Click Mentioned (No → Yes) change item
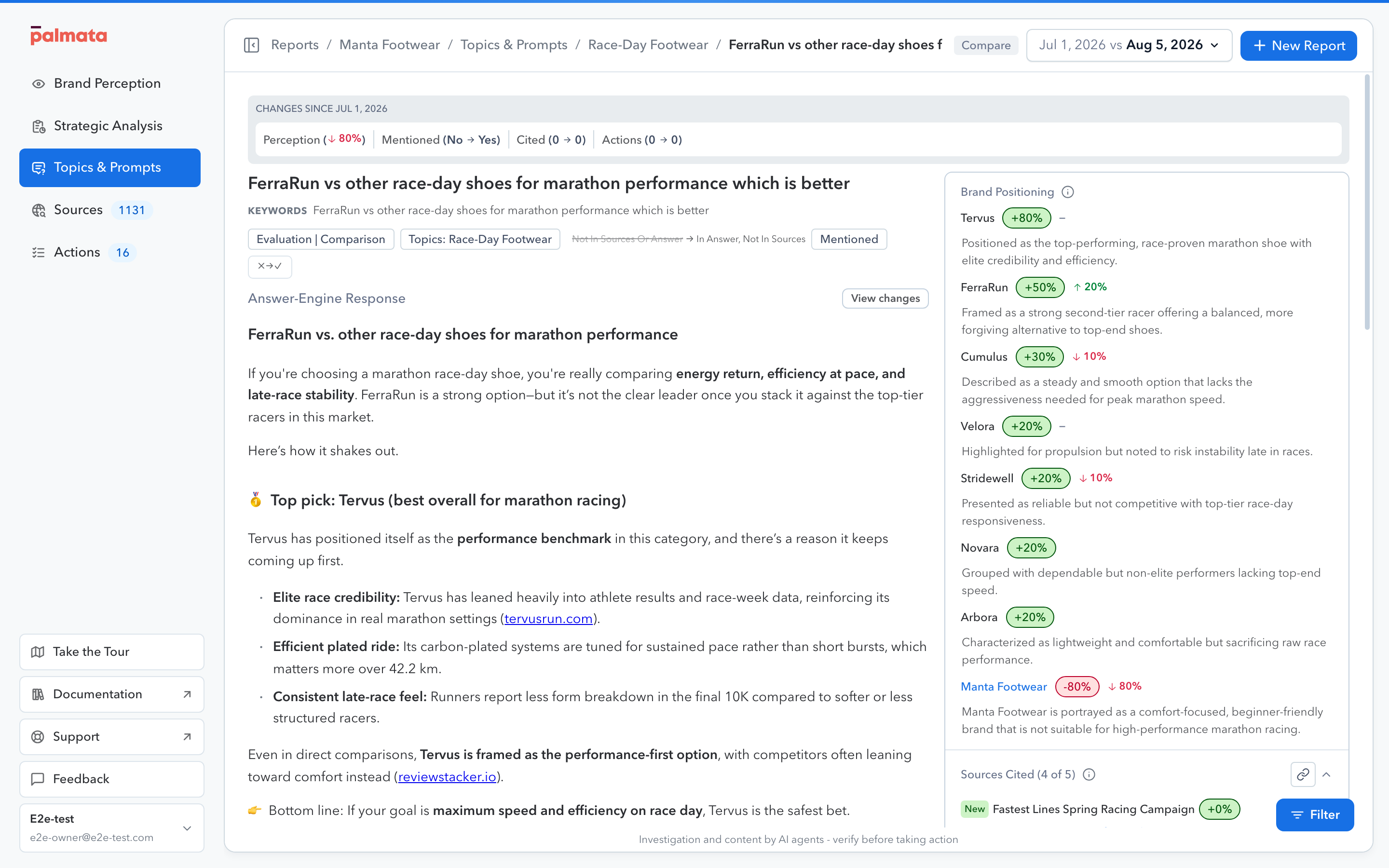Screen dimensions: 1389x868 click(x=441, y=139)
